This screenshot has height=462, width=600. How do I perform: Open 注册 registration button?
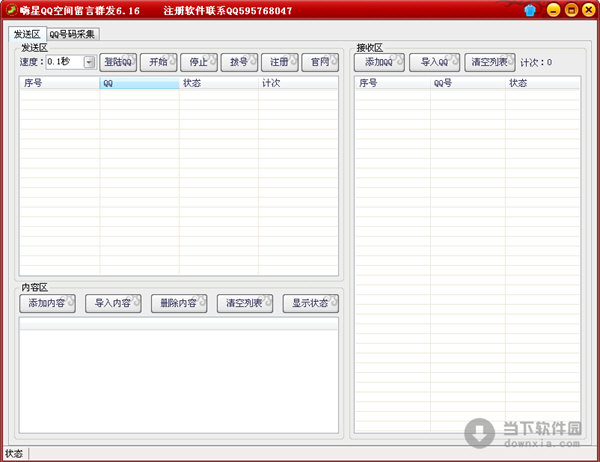pyautogui.click(x=279, y=62)
